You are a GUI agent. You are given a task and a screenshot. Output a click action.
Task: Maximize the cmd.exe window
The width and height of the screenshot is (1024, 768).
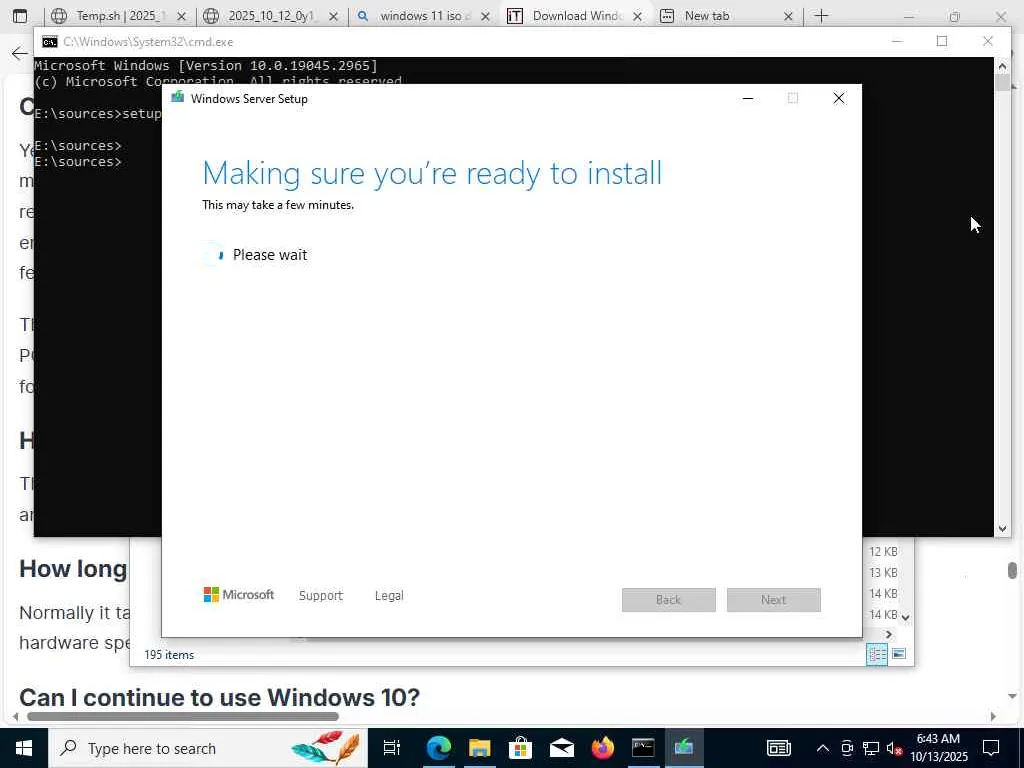coord(942,41)
